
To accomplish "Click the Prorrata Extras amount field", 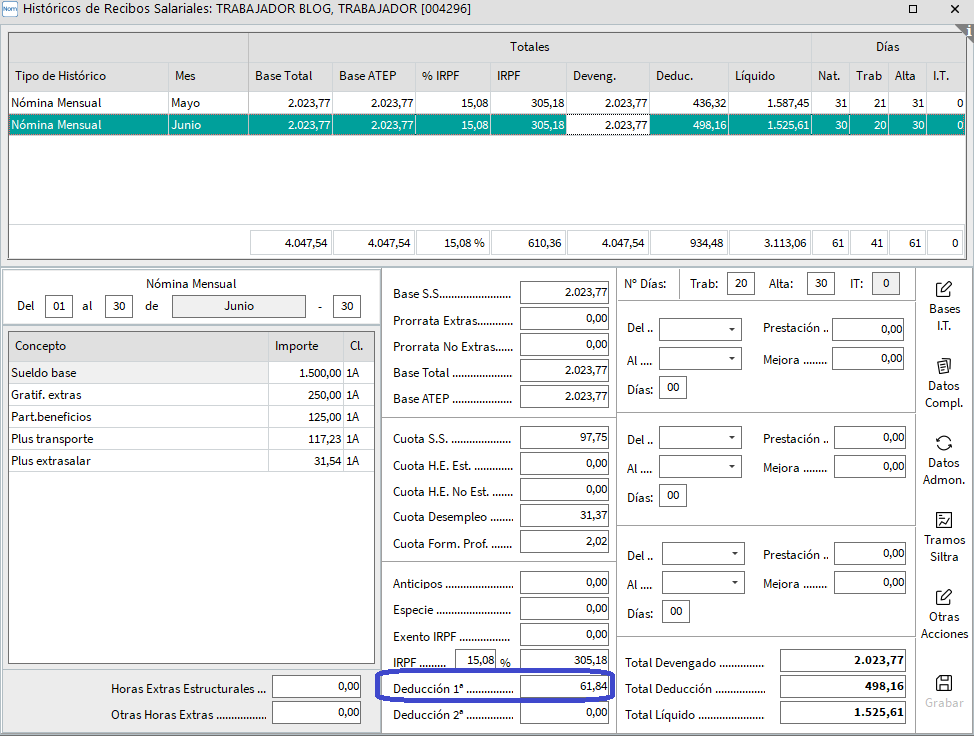I will (x=565, y=319).
